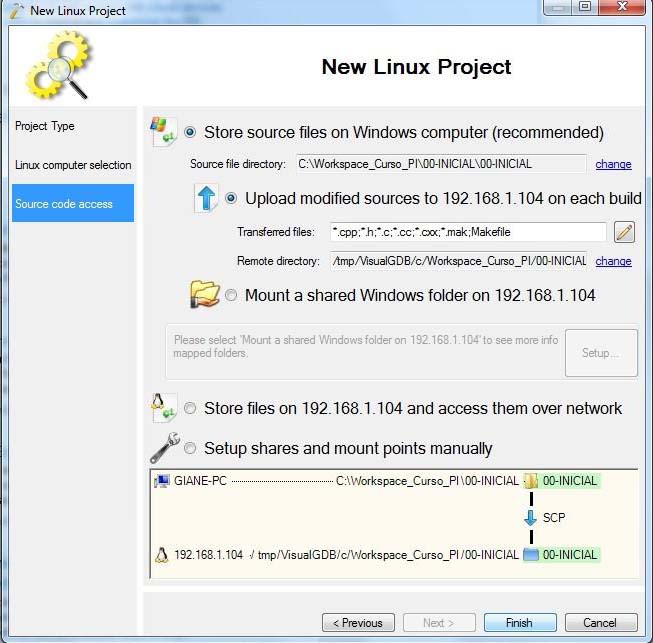The image size is (653, 643).
Task: Click the yellow folder icon next to 00-INICIAL
Action: tap(531, 481)
